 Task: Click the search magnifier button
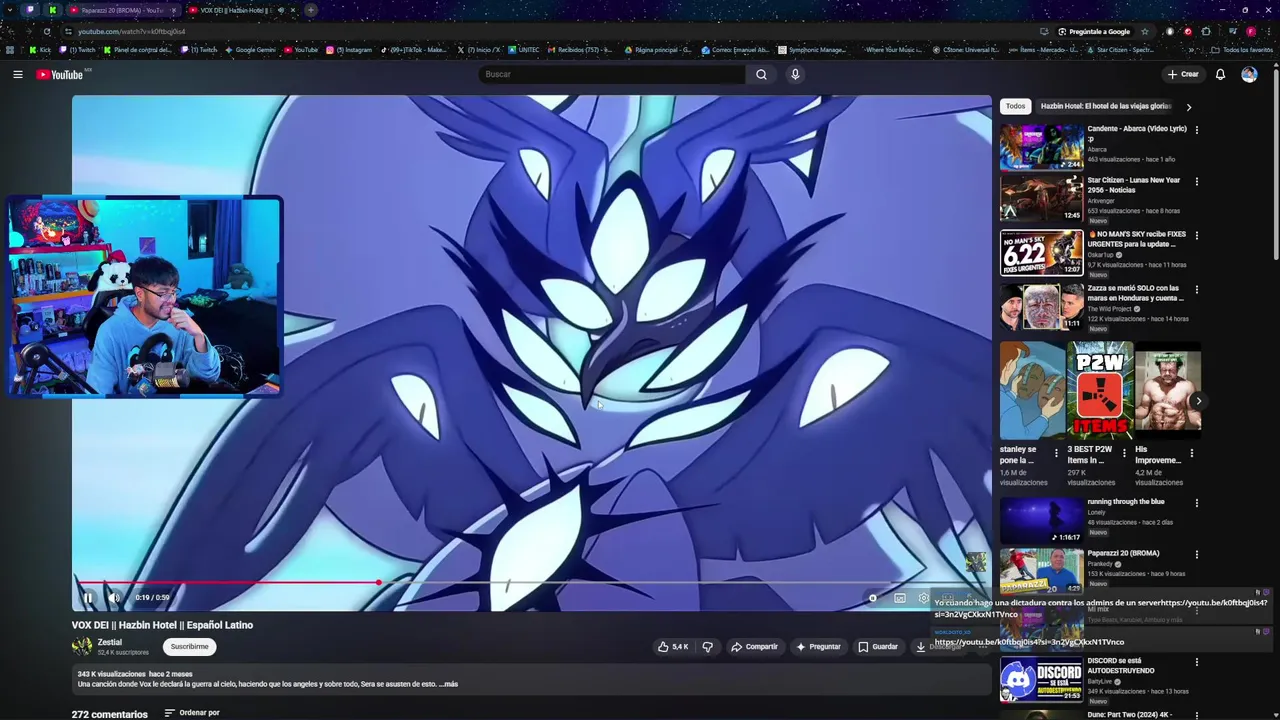coord(761,74)
